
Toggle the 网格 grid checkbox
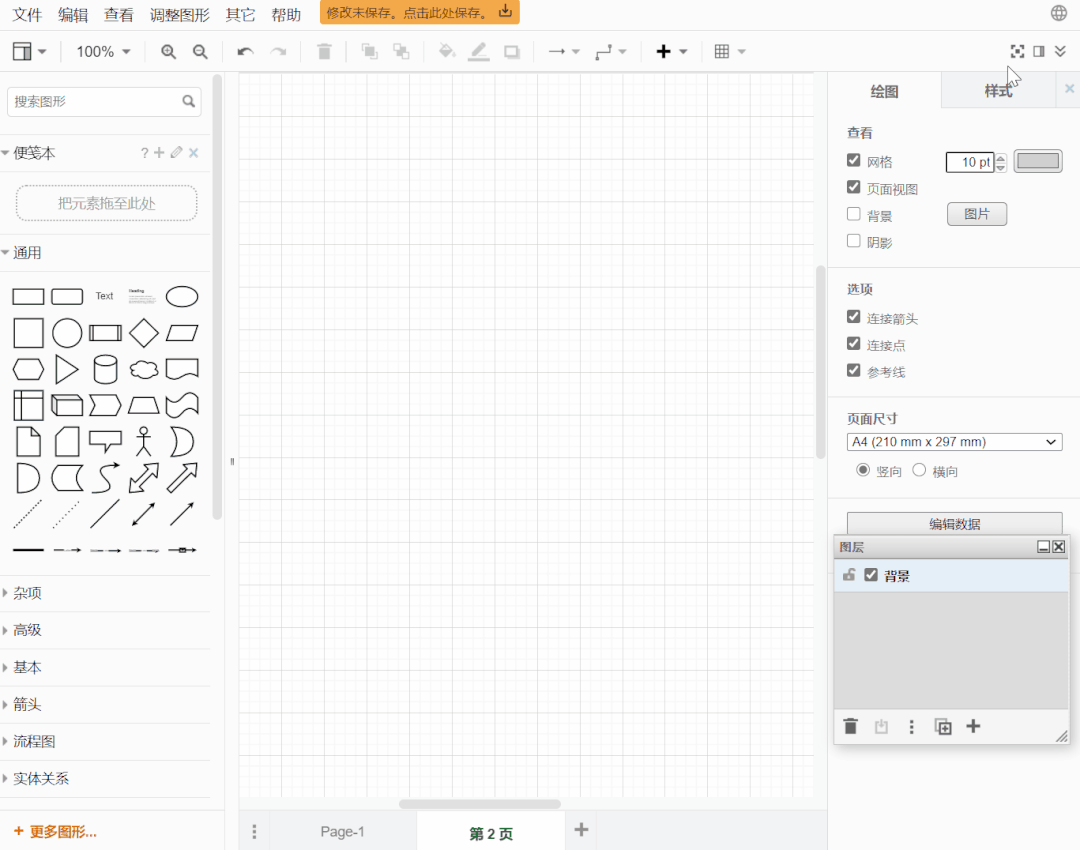853,160
